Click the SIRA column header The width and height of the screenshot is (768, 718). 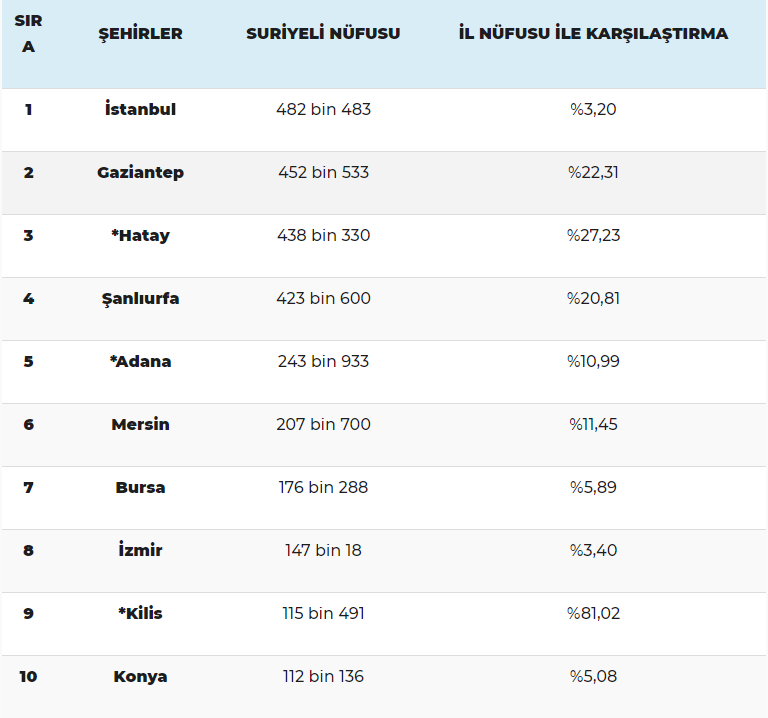[28, 34]
